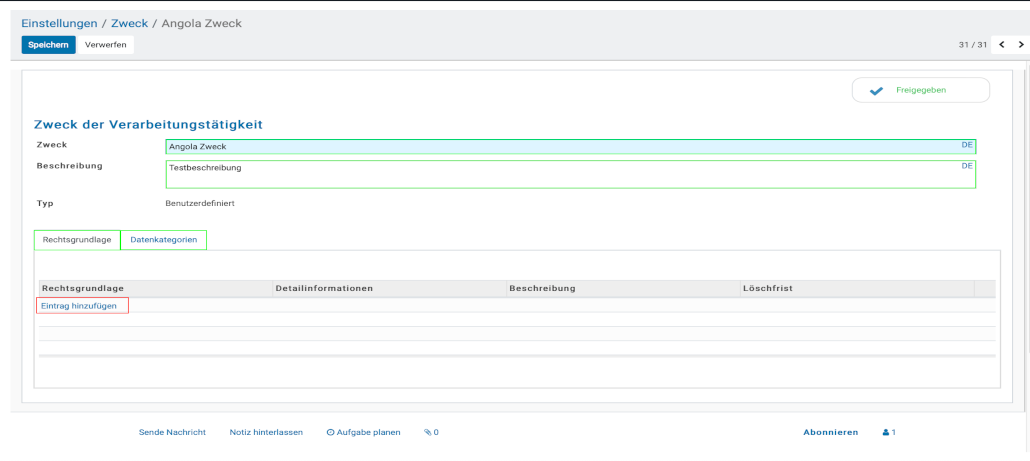Click the DE translation icon for Zweck
The image size is (1030, 461).
(x=967, y=145)
